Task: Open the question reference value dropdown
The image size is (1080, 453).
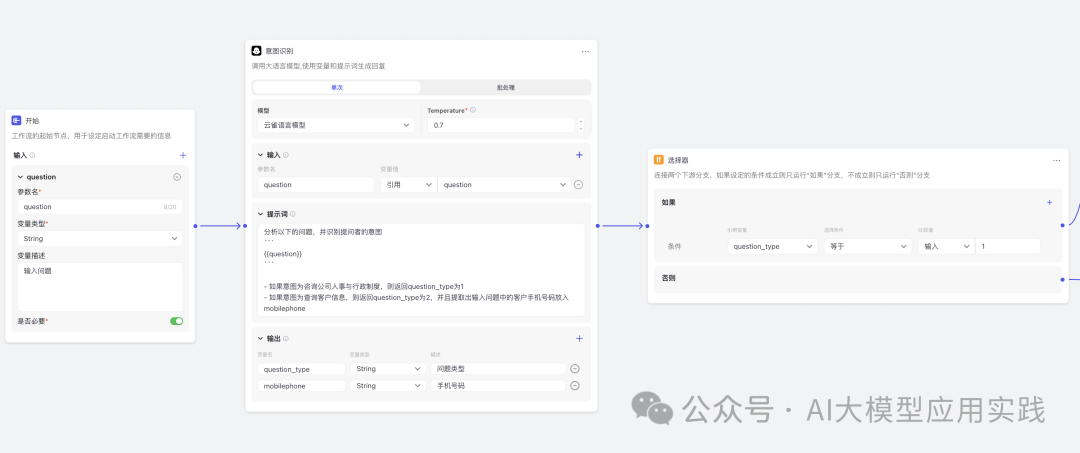Action: click(x=504, y=185)
